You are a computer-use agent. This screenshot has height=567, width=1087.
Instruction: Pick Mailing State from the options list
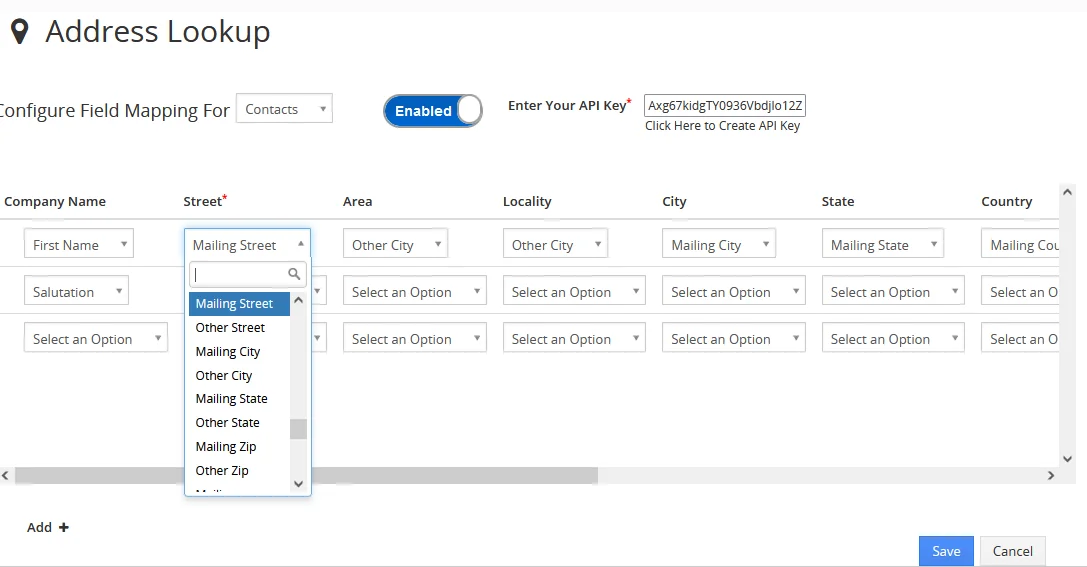[231, 399]
